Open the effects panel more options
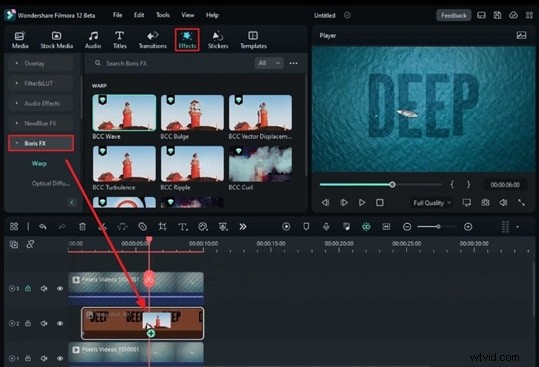Viewport: 539px width, 367px height. point(293,63)
